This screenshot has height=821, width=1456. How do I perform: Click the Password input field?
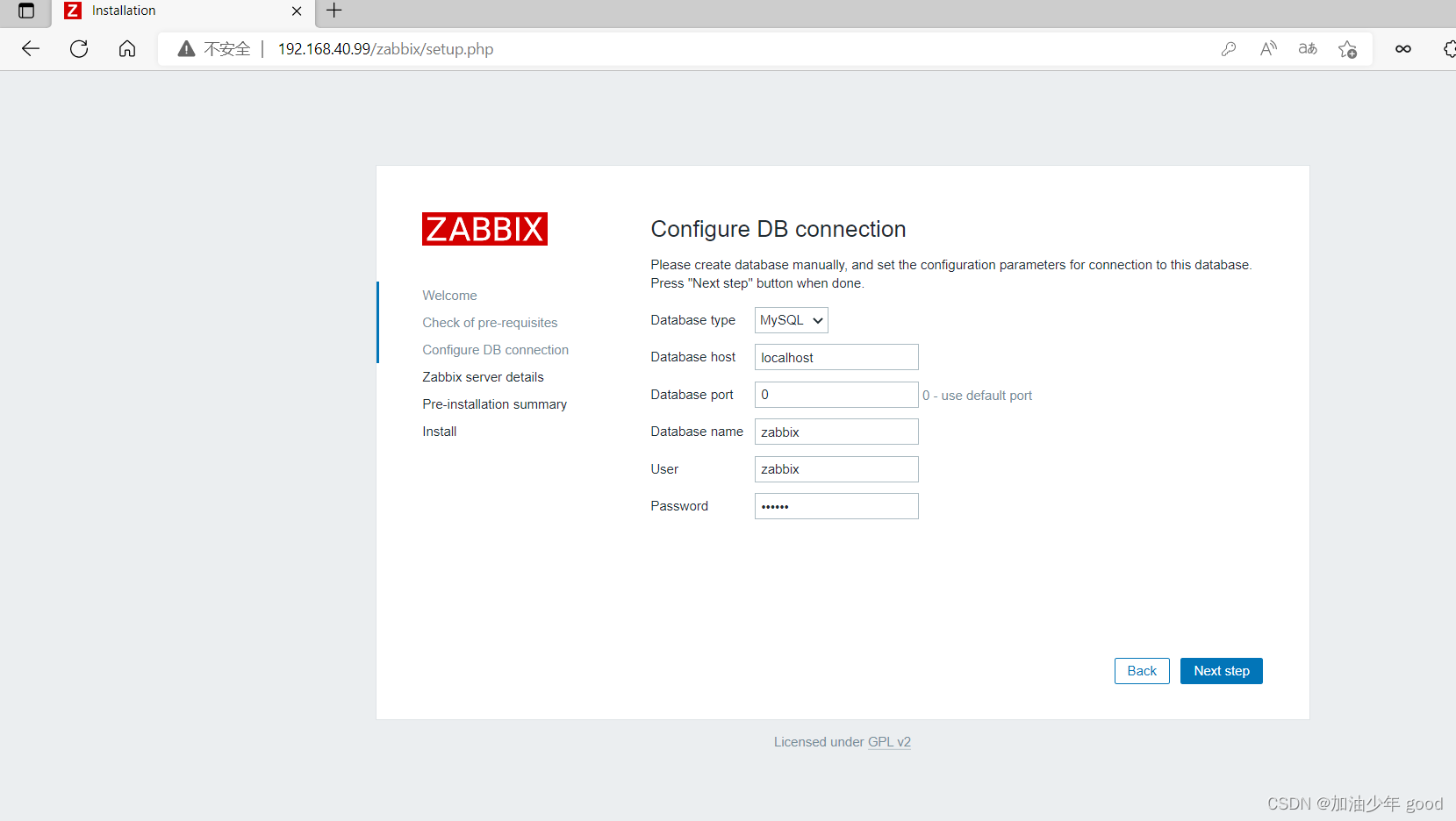tap(836, 506)
